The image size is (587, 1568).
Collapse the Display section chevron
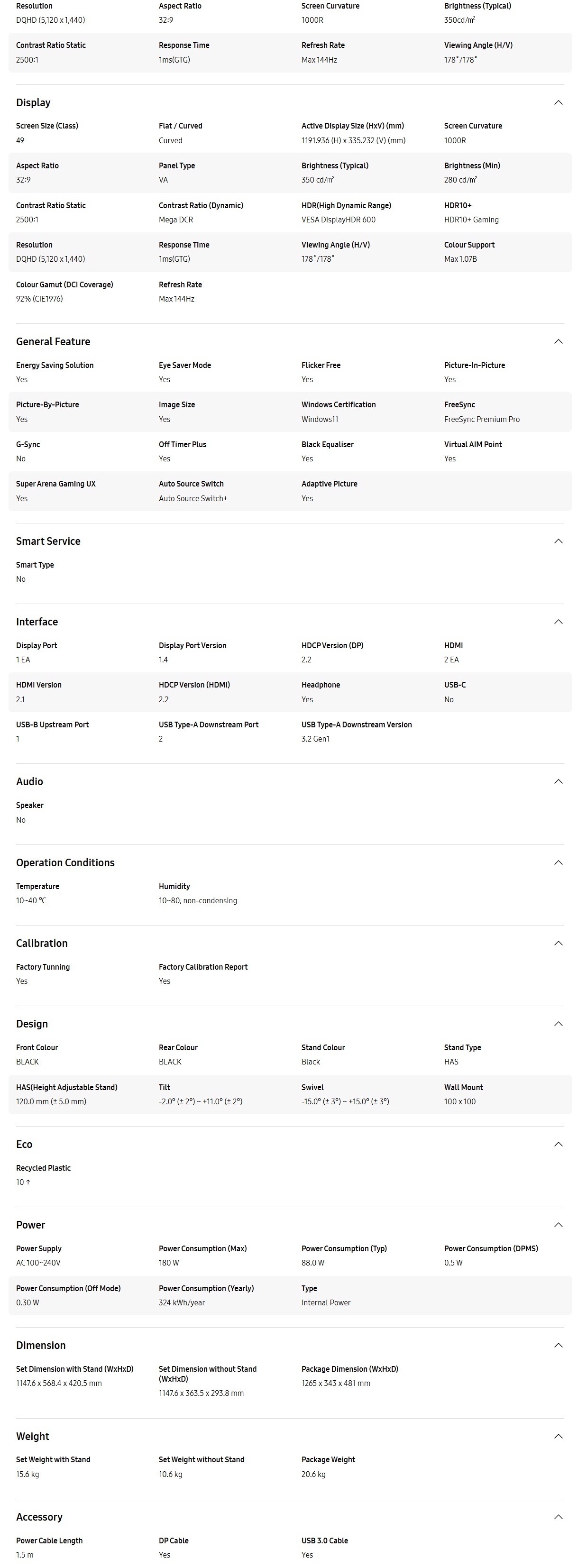point(558,102)
